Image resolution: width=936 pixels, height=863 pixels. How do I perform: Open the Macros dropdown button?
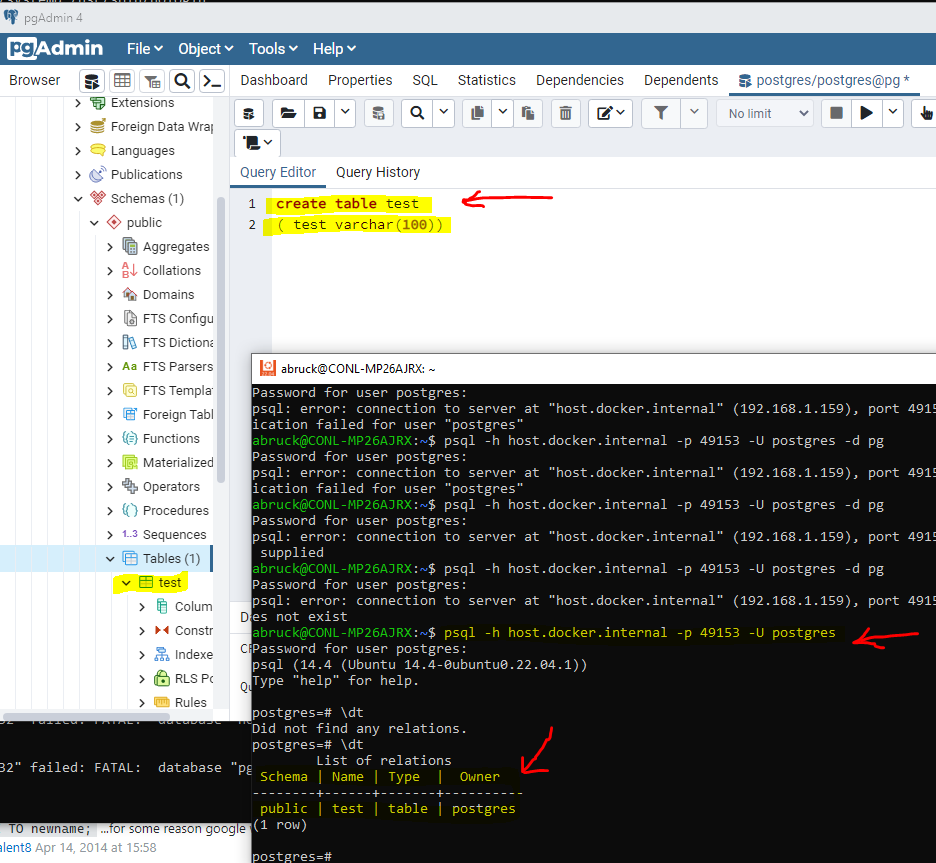tap(257, 143)
